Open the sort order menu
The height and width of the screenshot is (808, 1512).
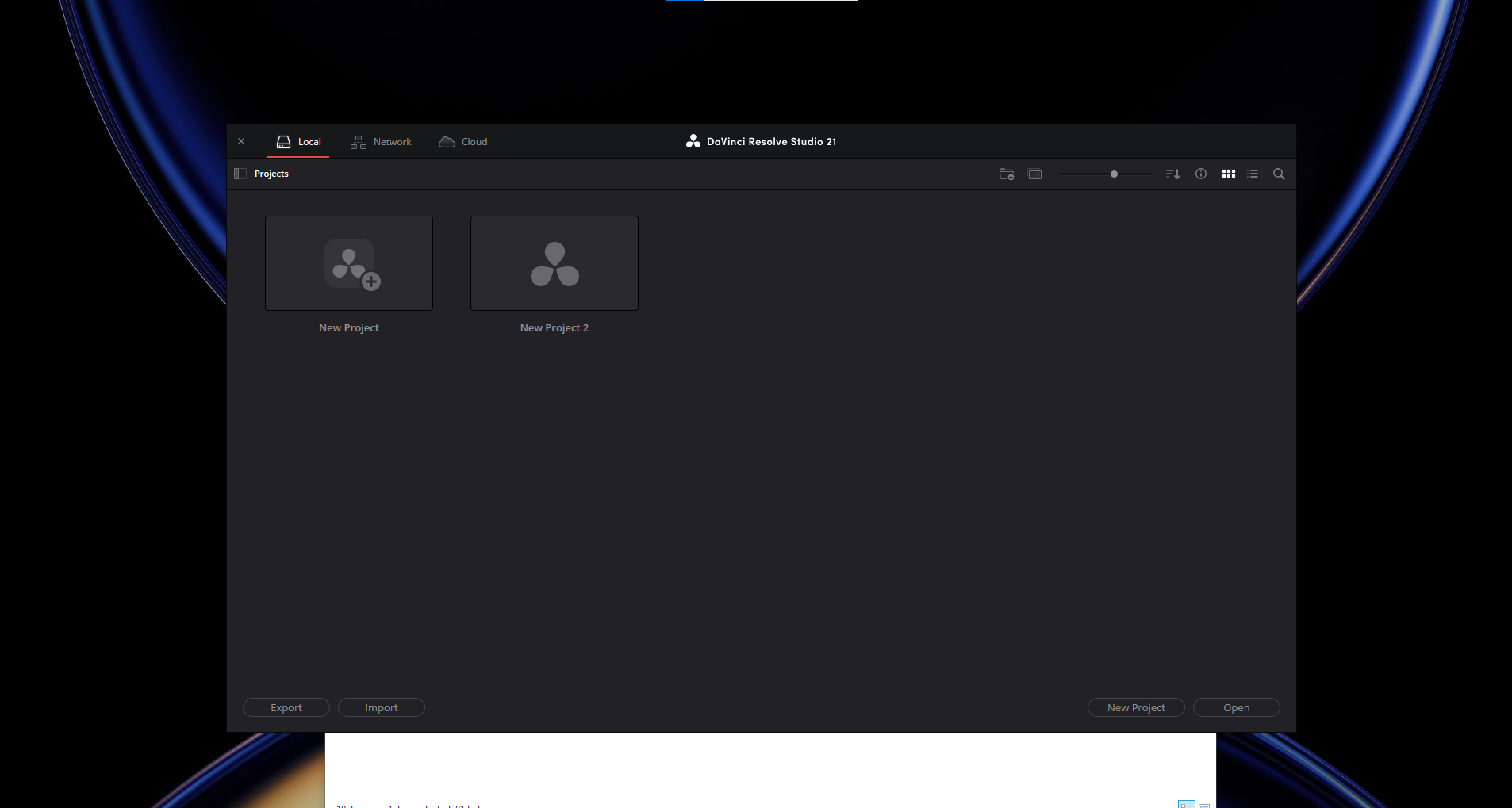(x=1173, y=174)
